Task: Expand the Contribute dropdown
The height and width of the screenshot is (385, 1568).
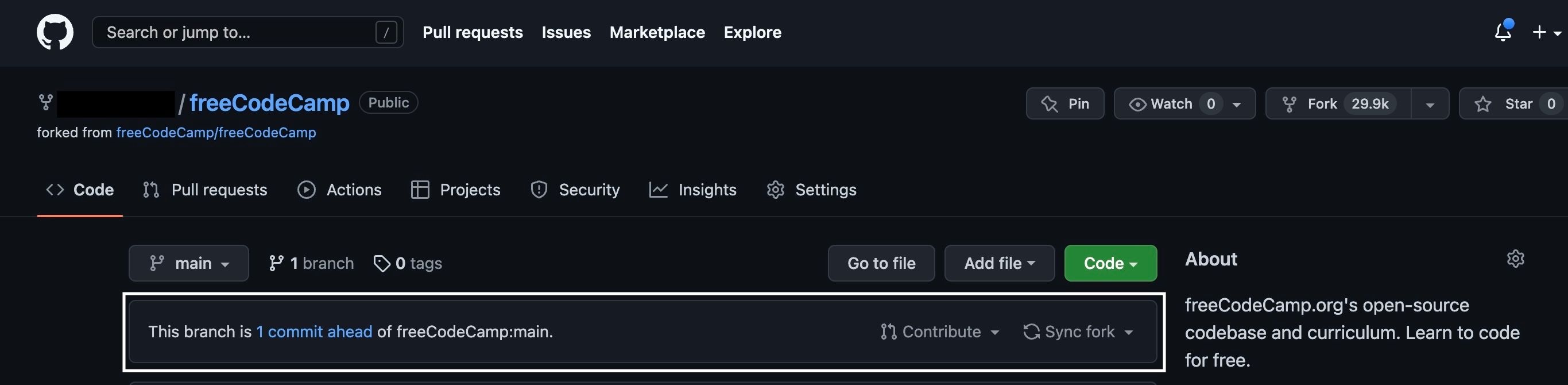Action: click(940, 332)
